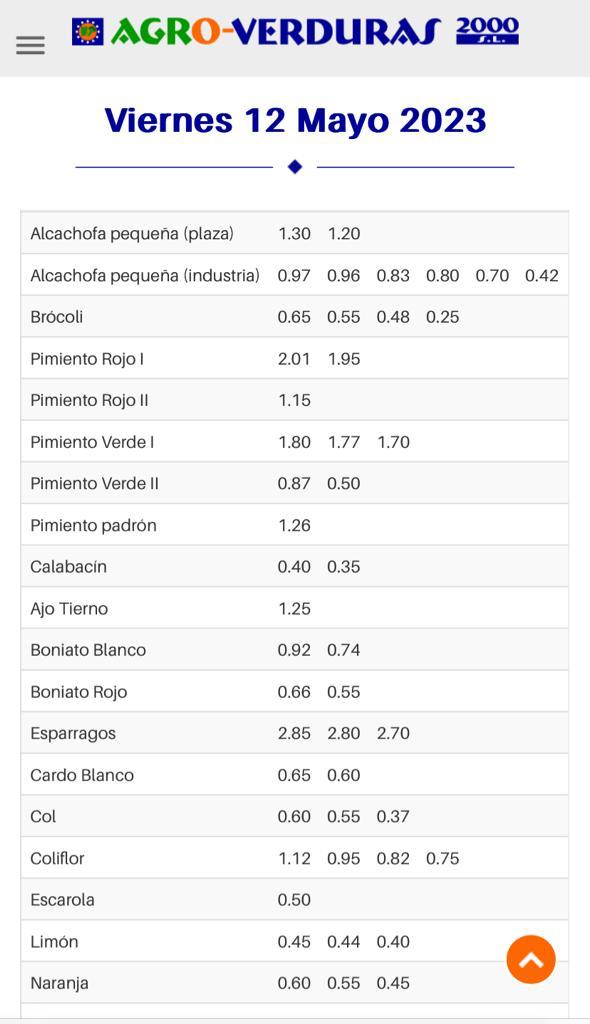Viewport: 590px width, 1024px height.
Task: Open the hamburger navigation menu
Action: (31, 45)
